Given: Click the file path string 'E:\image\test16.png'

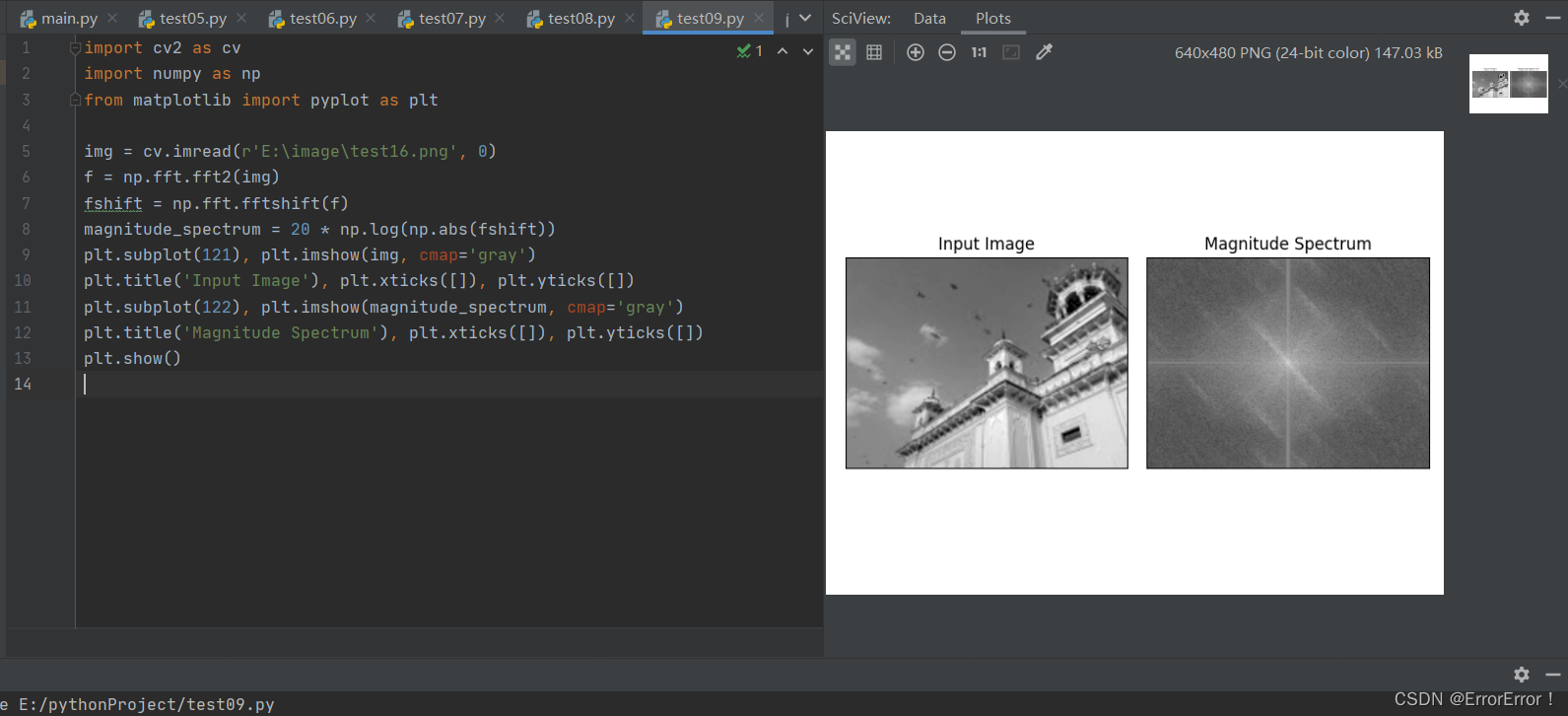Looking at the screenshot, I should click(x=350, y=151).
